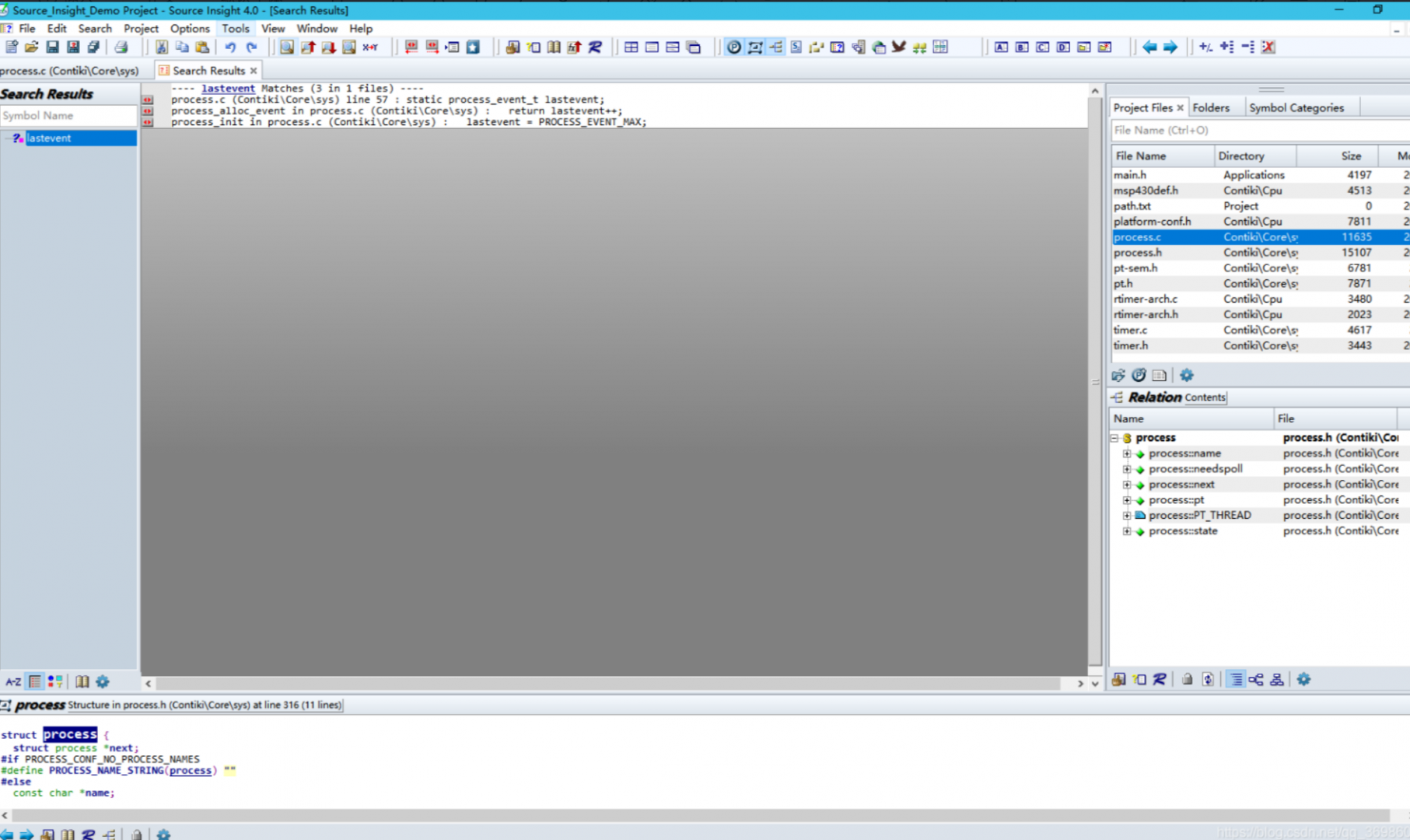Select process.h in the project file list

1260,253
